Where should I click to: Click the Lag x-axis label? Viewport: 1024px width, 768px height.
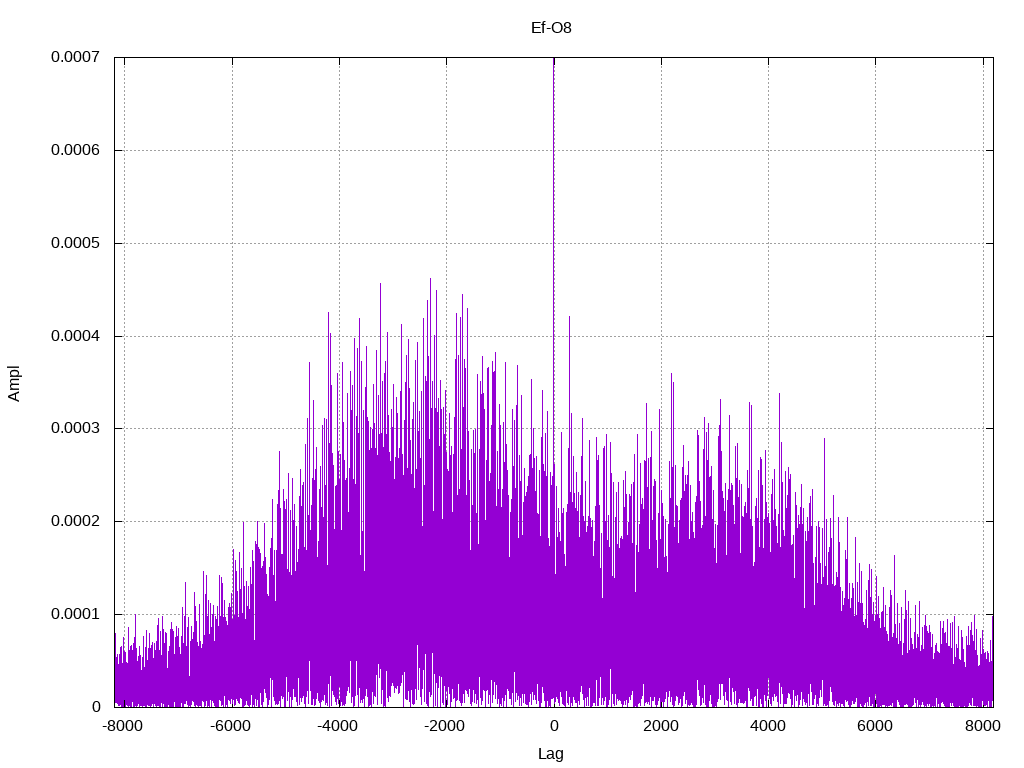551,754
